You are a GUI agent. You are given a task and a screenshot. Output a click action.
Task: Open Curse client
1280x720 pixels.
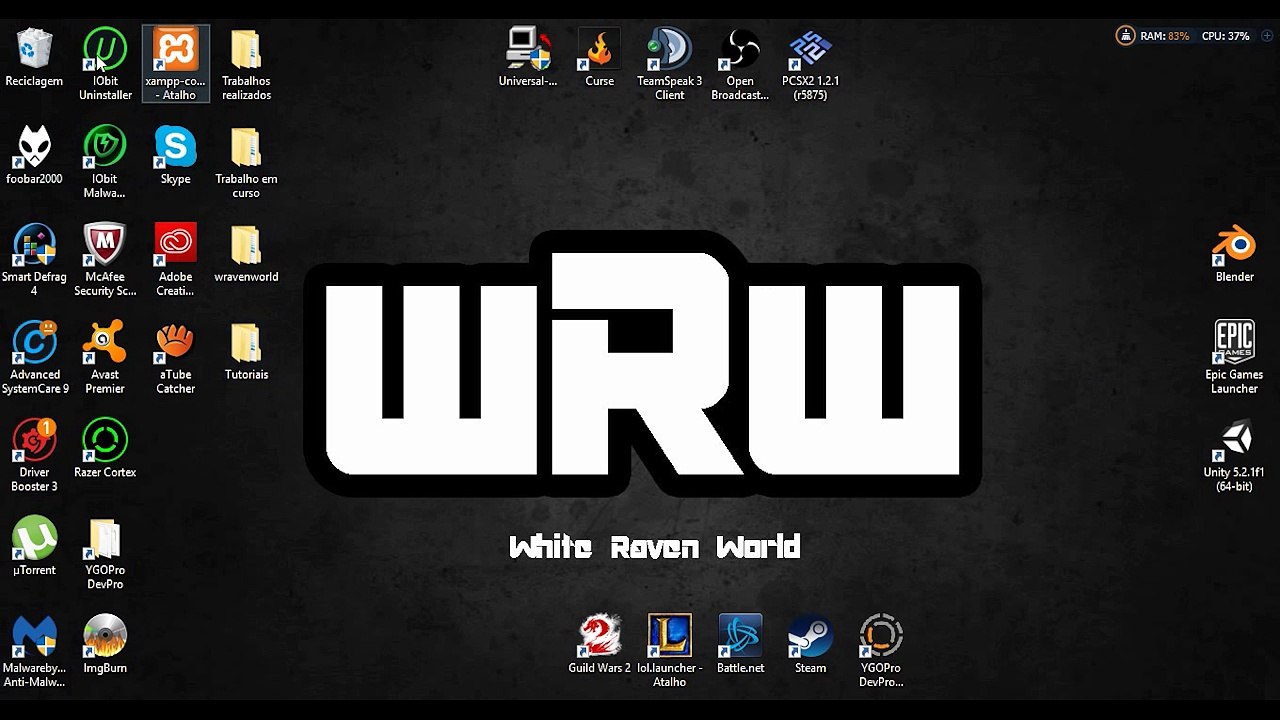[x=599, y=59]
